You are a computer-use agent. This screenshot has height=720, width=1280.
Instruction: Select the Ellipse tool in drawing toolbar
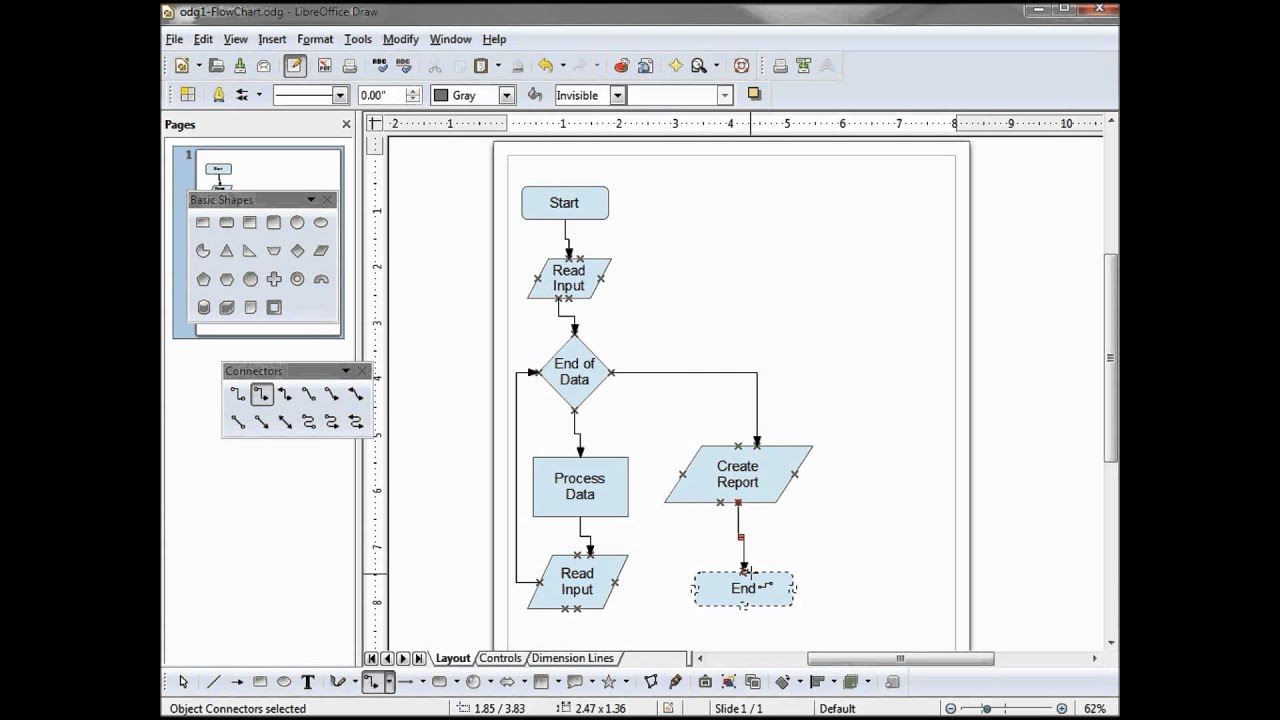(284, 682)
